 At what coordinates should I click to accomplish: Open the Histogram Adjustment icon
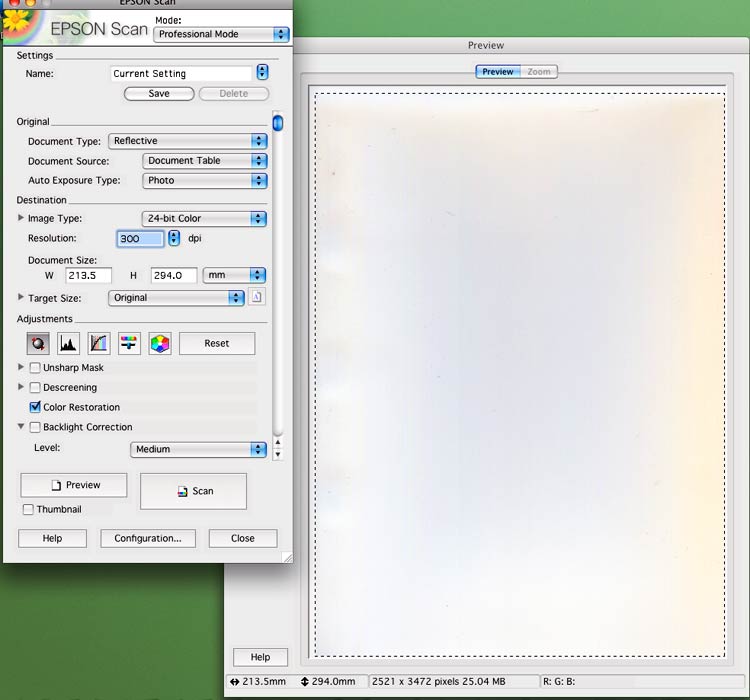68,344
